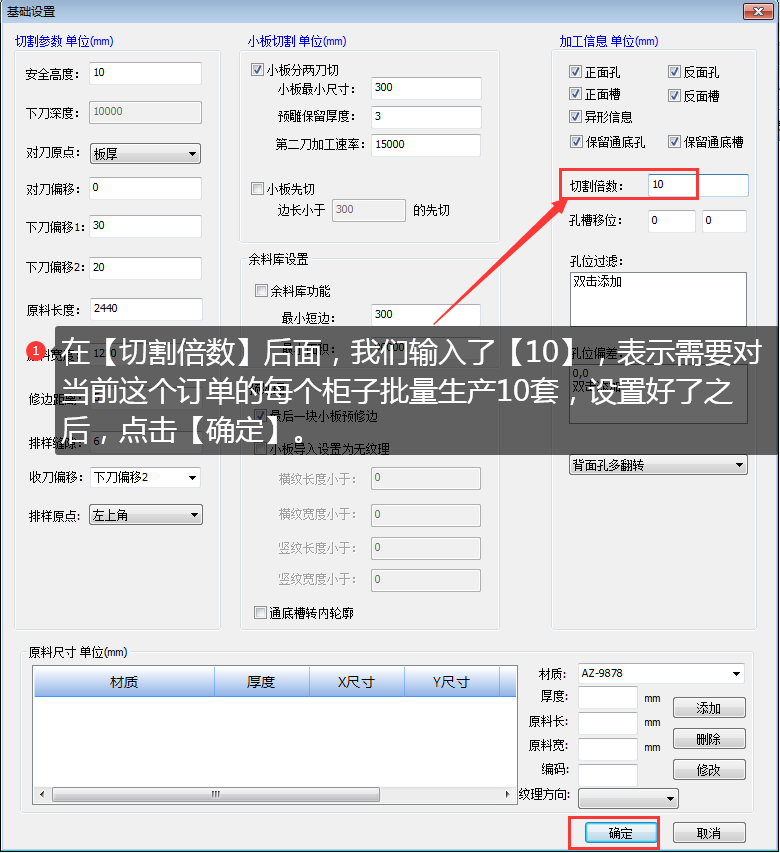Image resolution: width=780 pixels, height=853 pixels.
Task: Click 原料宽 input field
Action: pyautogui.click(x=608, y=749)
